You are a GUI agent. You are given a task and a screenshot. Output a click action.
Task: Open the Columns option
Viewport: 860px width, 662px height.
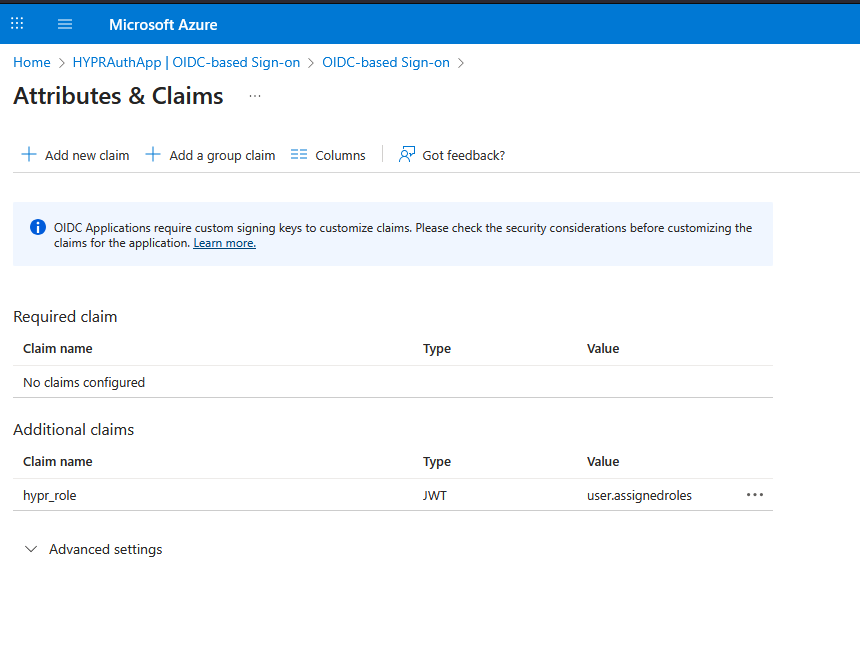click(340, 156)
